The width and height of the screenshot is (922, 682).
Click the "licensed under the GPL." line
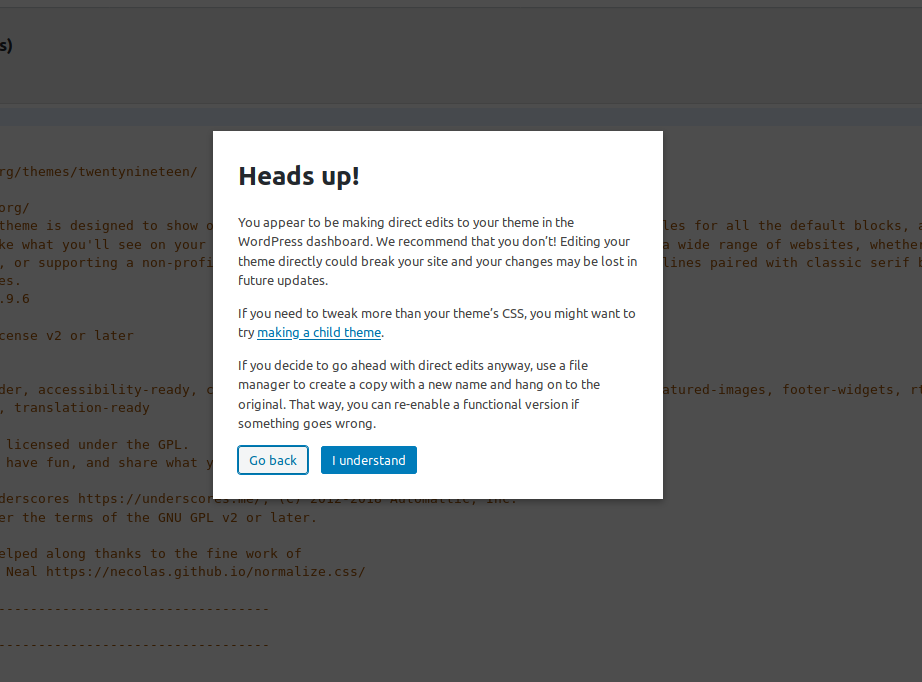point(98,444)
